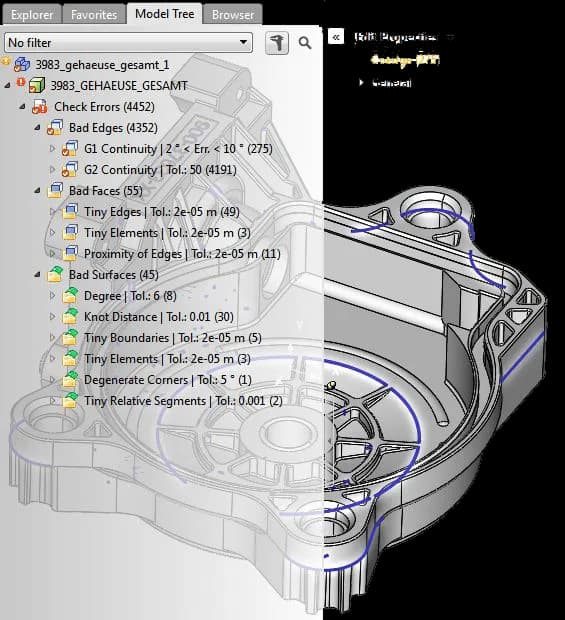The width and height of the screenshot is (565, 620).
Task: Collapse the Bad Faces branch
Action: click(x=37, y=191)
